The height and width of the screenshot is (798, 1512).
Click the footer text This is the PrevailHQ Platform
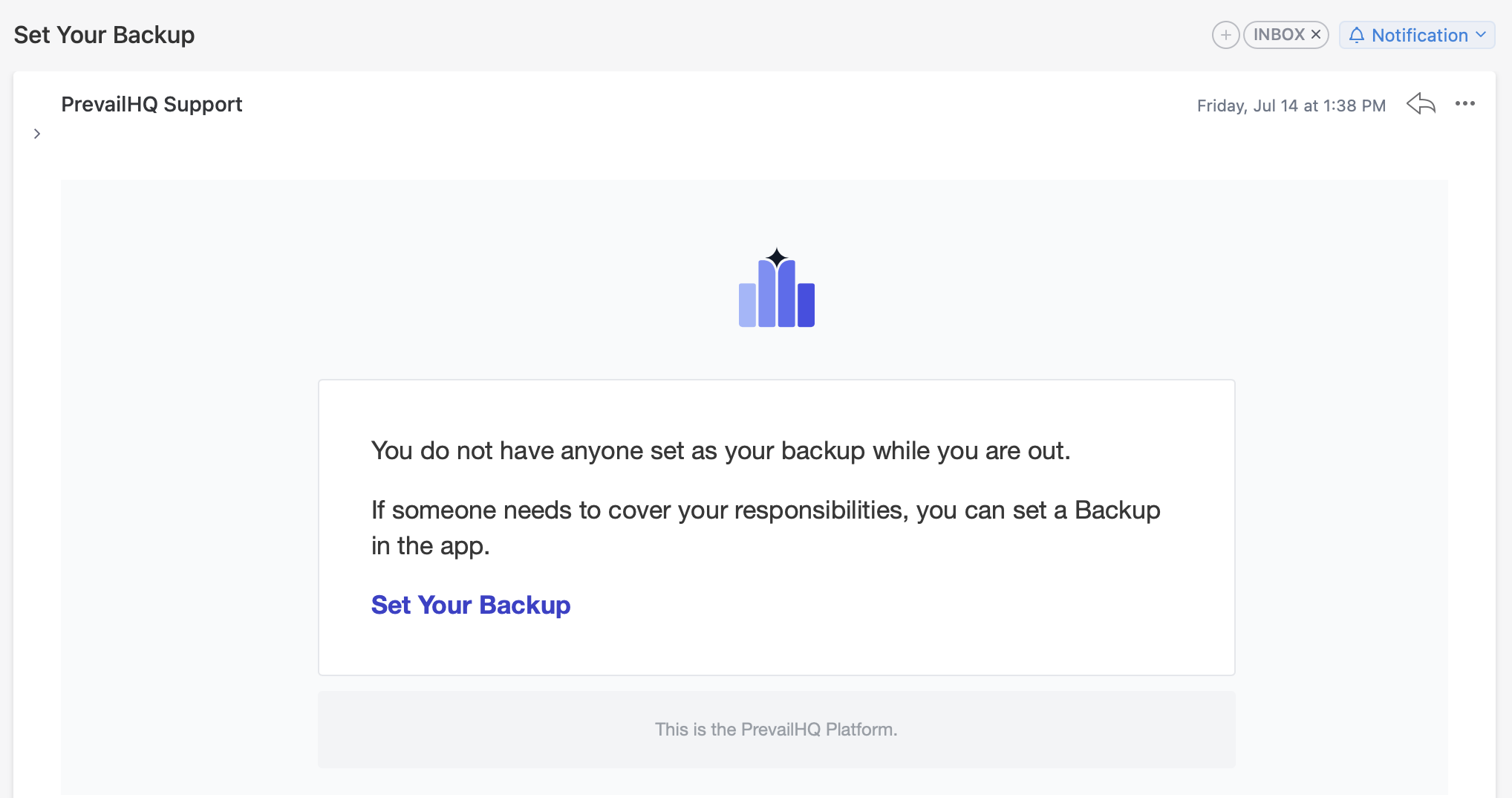click(x=776, y=730)
